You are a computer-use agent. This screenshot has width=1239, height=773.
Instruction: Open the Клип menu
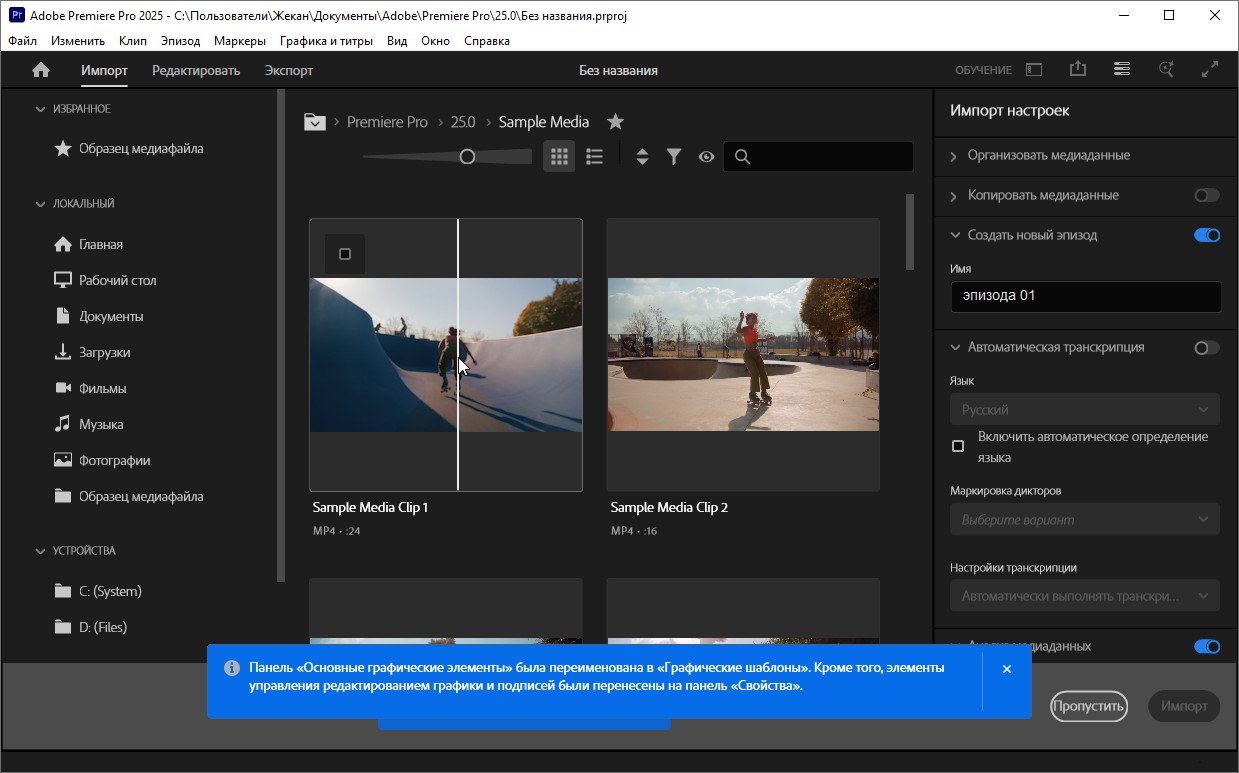click(132, 41)
